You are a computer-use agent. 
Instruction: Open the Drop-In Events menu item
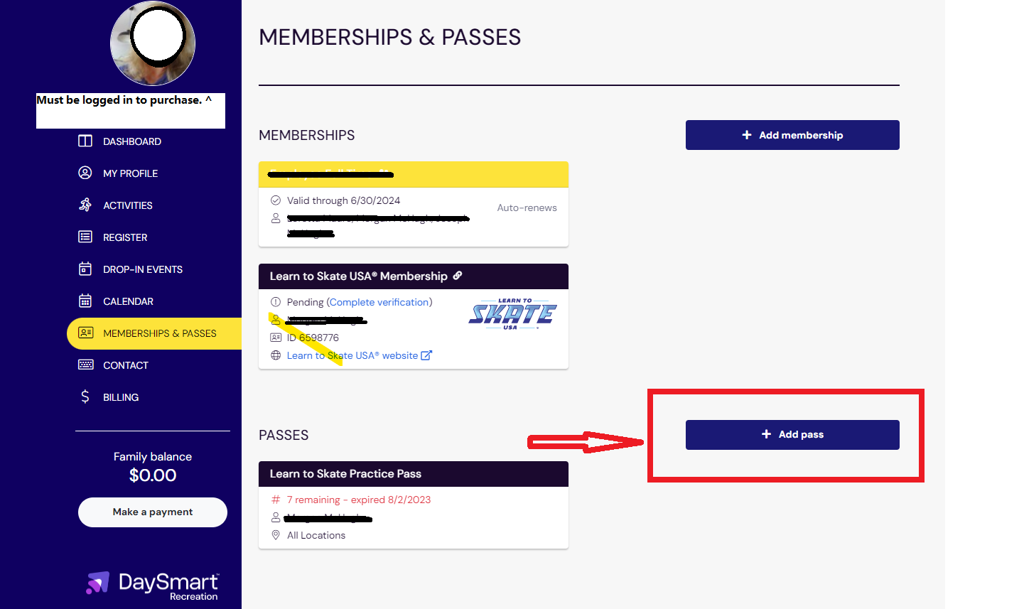point(142,269)
